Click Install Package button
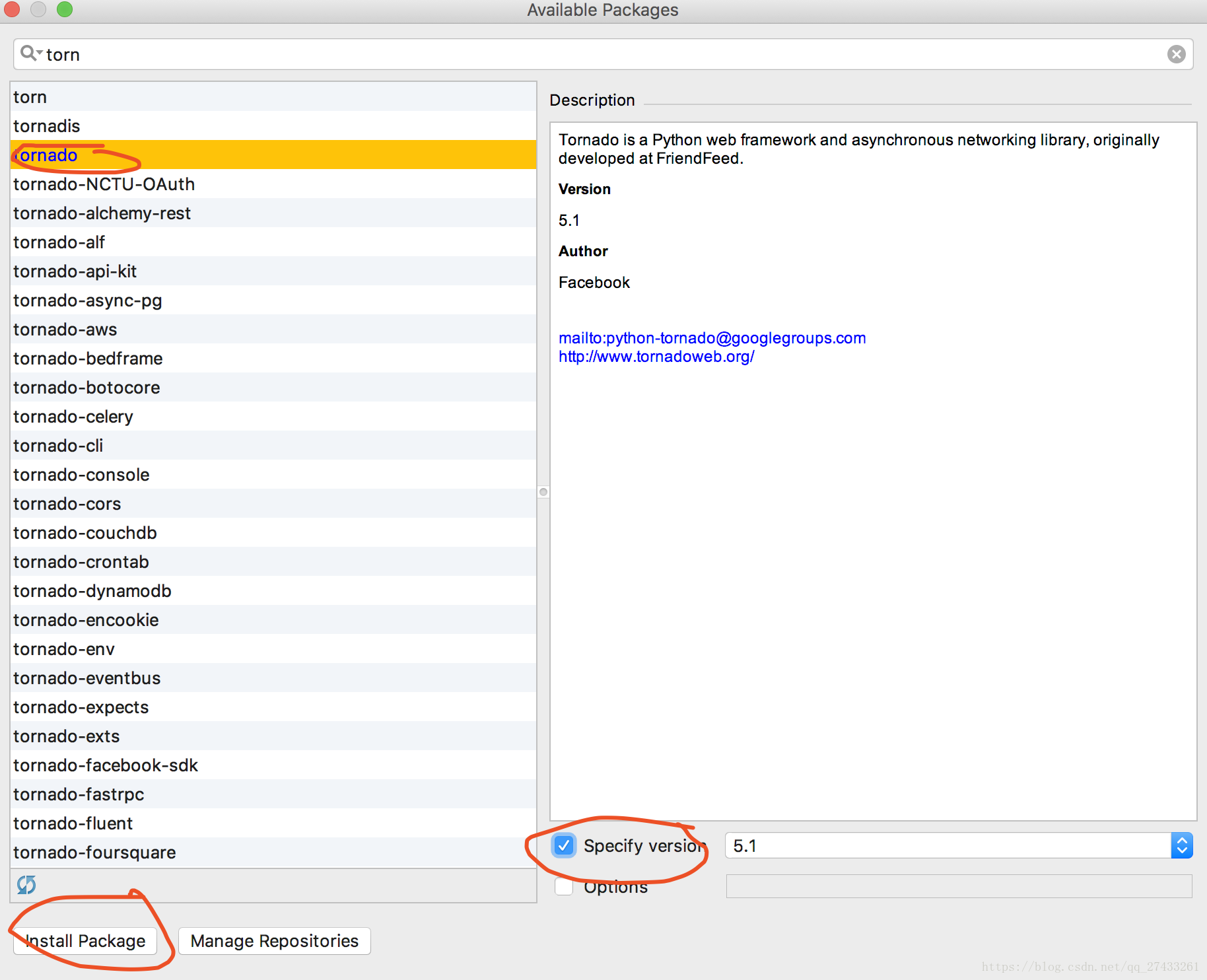1207x980 pixels. (x=85, y=941)
